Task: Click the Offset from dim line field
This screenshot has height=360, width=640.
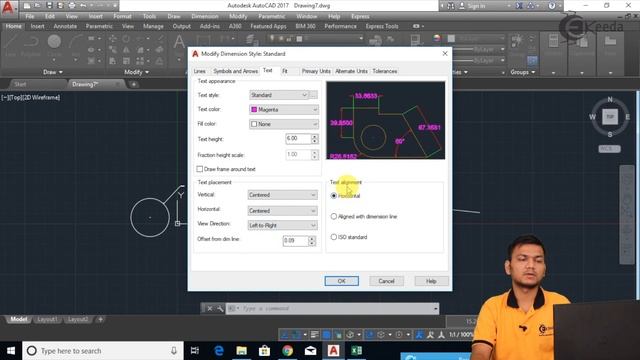Action: [x=296, y=241]
